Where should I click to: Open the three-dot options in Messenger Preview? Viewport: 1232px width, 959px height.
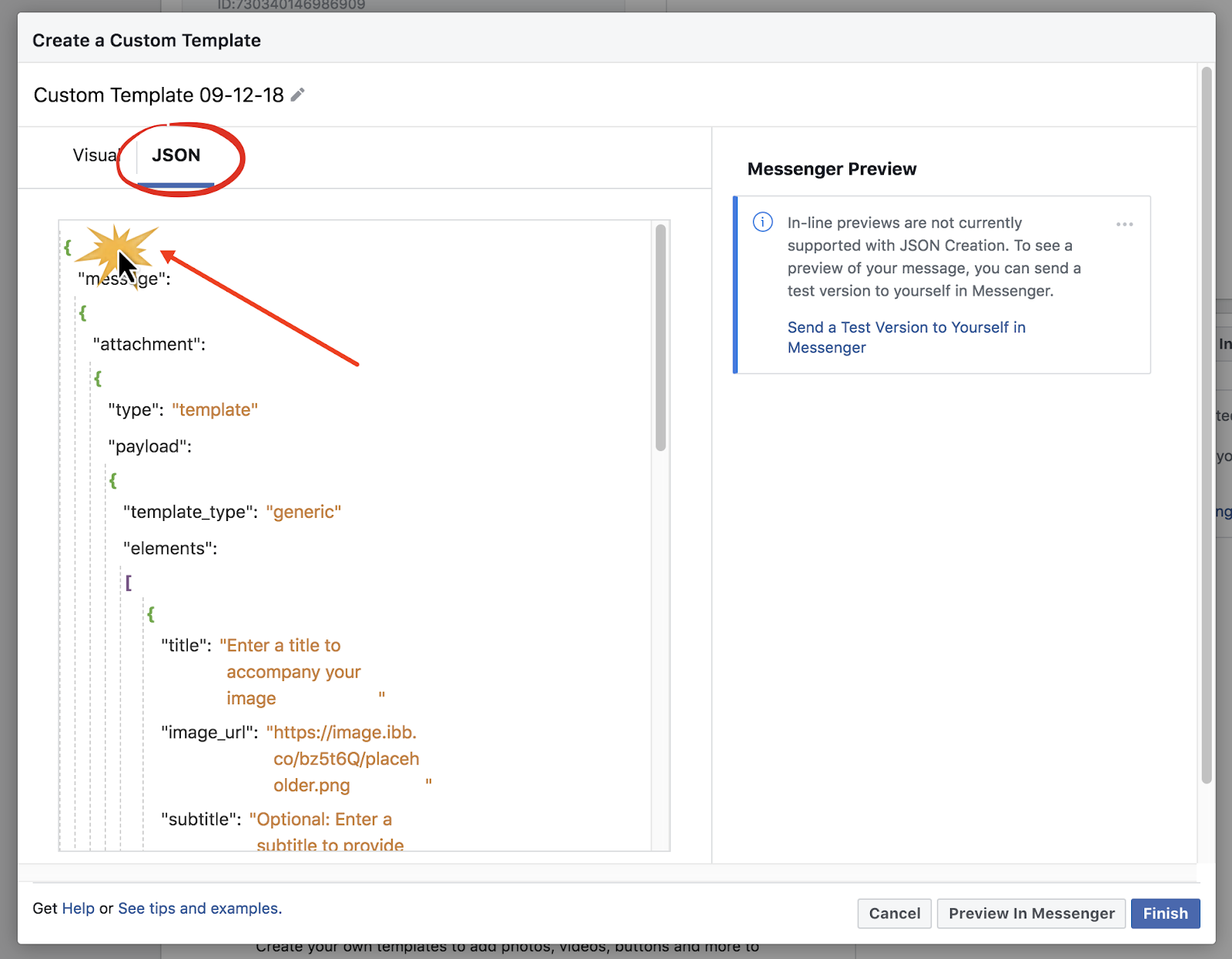pos(1124,225)
